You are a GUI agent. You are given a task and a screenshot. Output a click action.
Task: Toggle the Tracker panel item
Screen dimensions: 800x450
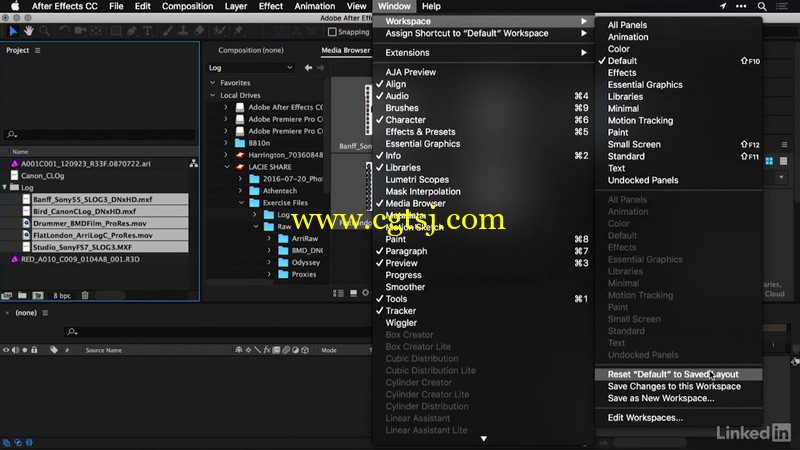point(483,311)
